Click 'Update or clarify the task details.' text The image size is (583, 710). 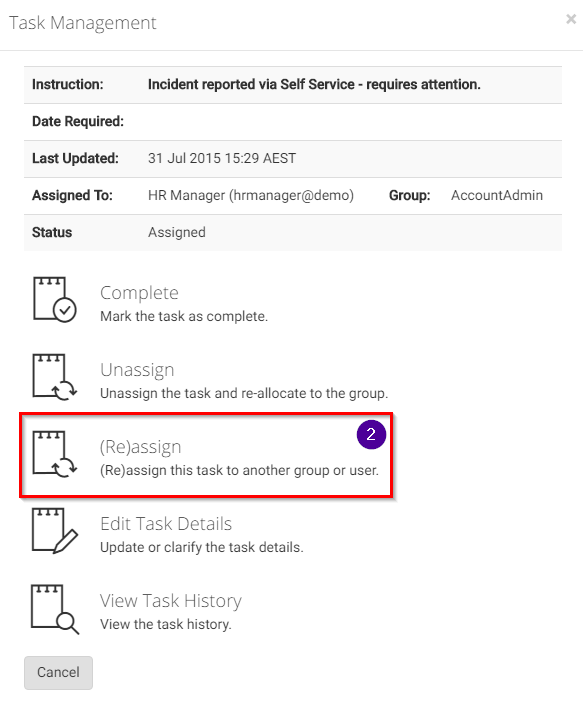click(x=201, y=547)
